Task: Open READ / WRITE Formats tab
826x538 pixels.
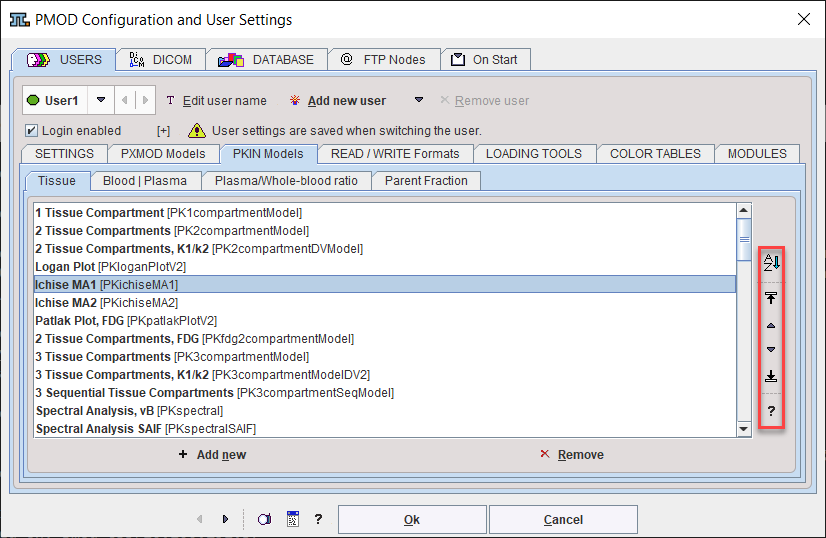Action: 395,154
